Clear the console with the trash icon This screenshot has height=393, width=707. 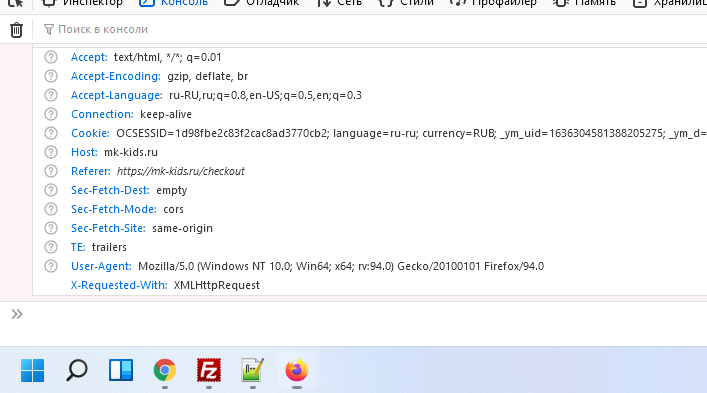click(16, 30)
